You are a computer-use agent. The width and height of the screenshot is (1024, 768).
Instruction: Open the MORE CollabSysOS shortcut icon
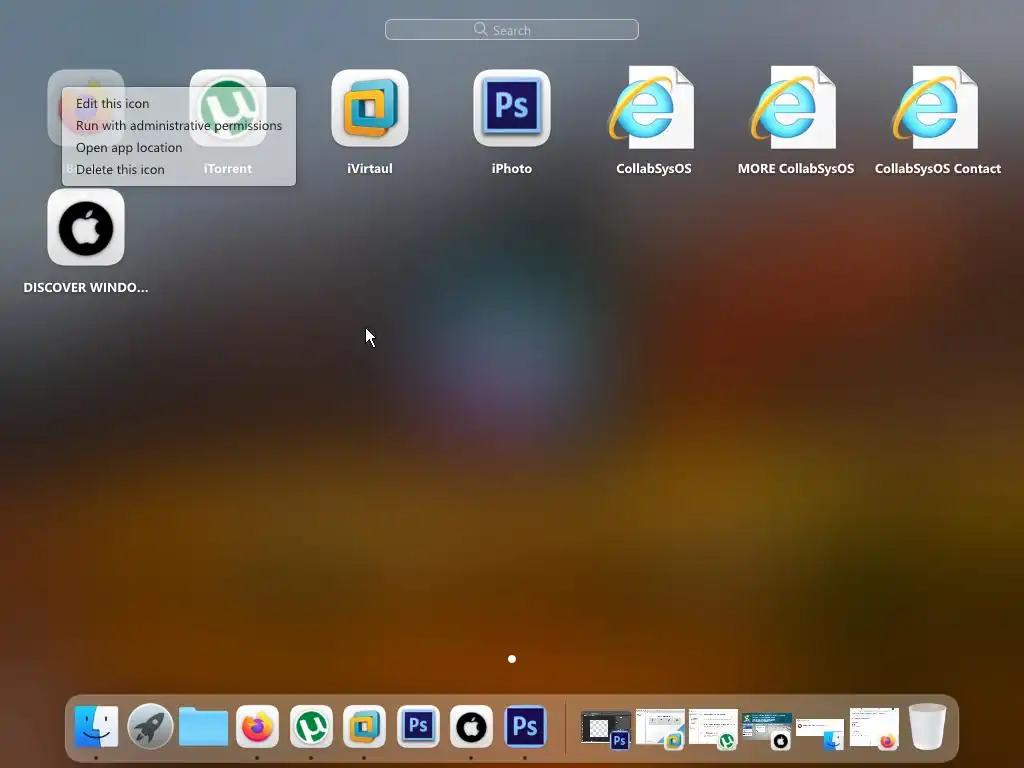pos(795,107)
